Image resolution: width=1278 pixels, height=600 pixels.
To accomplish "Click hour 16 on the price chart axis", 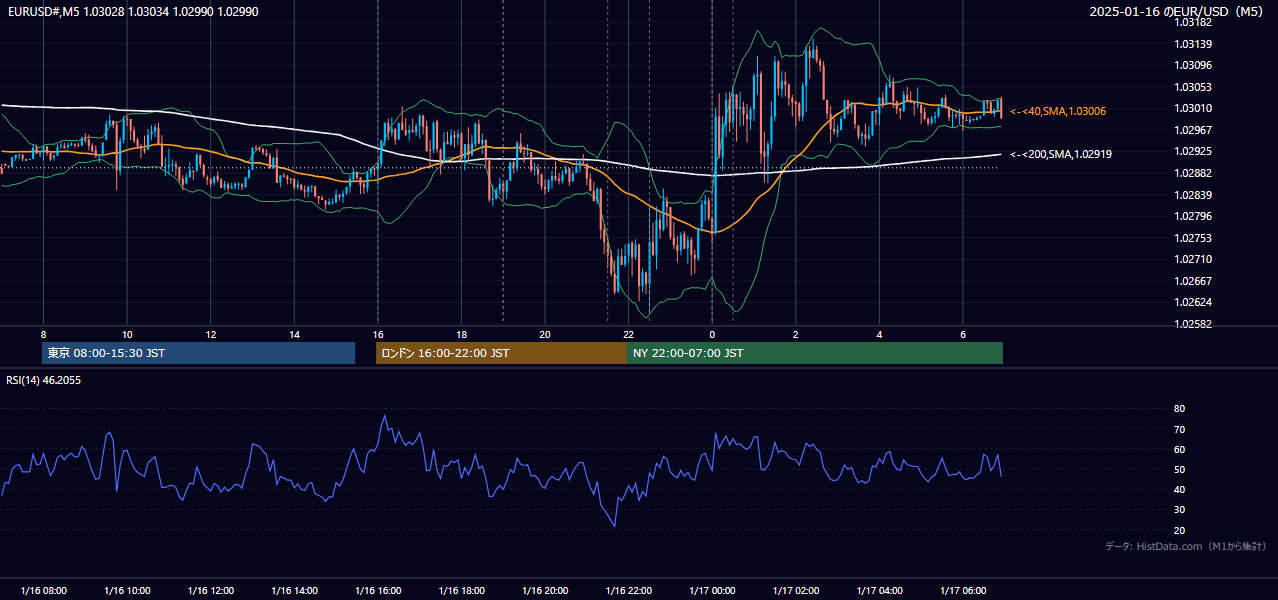I will coord(378,334).
